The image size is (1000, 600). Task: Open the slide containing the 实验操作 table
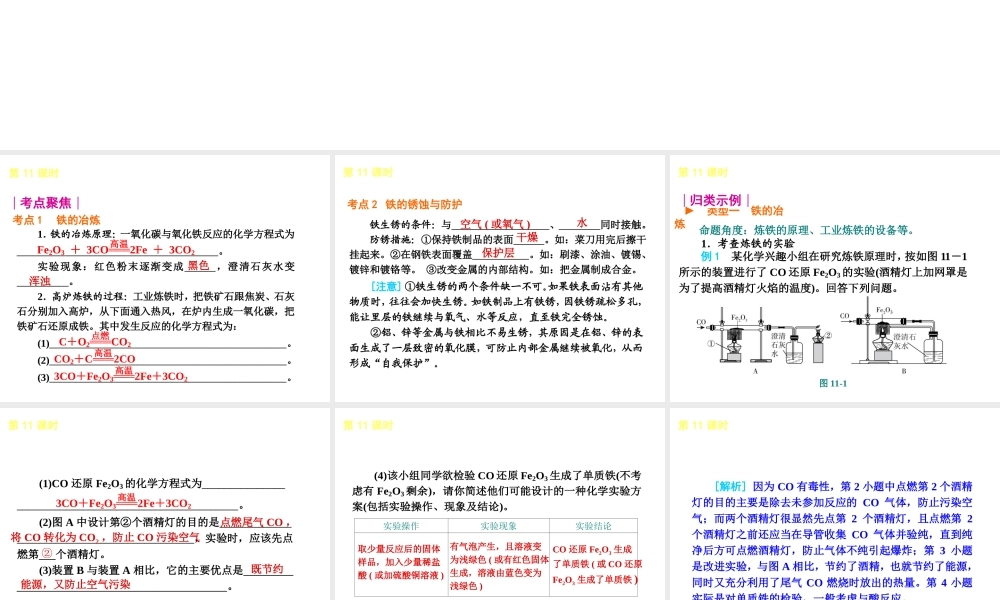499,504
